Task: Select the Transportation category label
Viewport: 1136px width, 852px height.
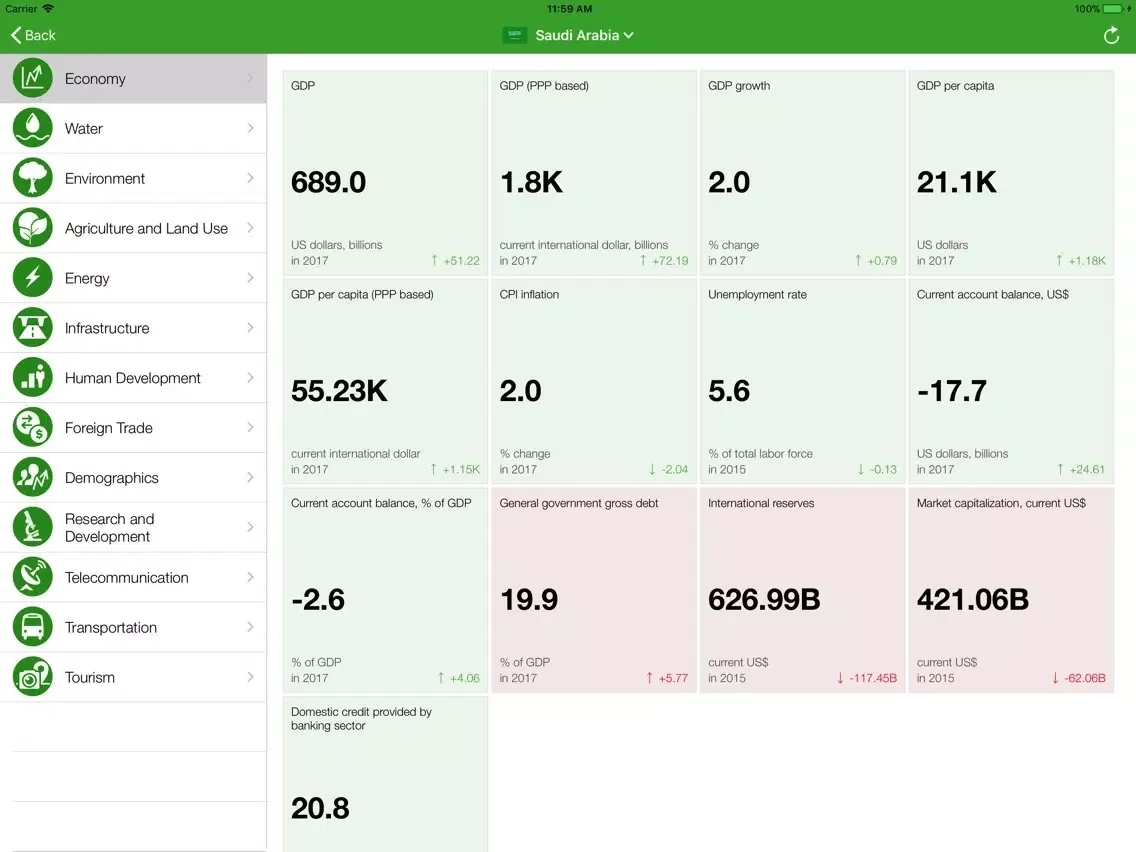Action: pos(111,627)
